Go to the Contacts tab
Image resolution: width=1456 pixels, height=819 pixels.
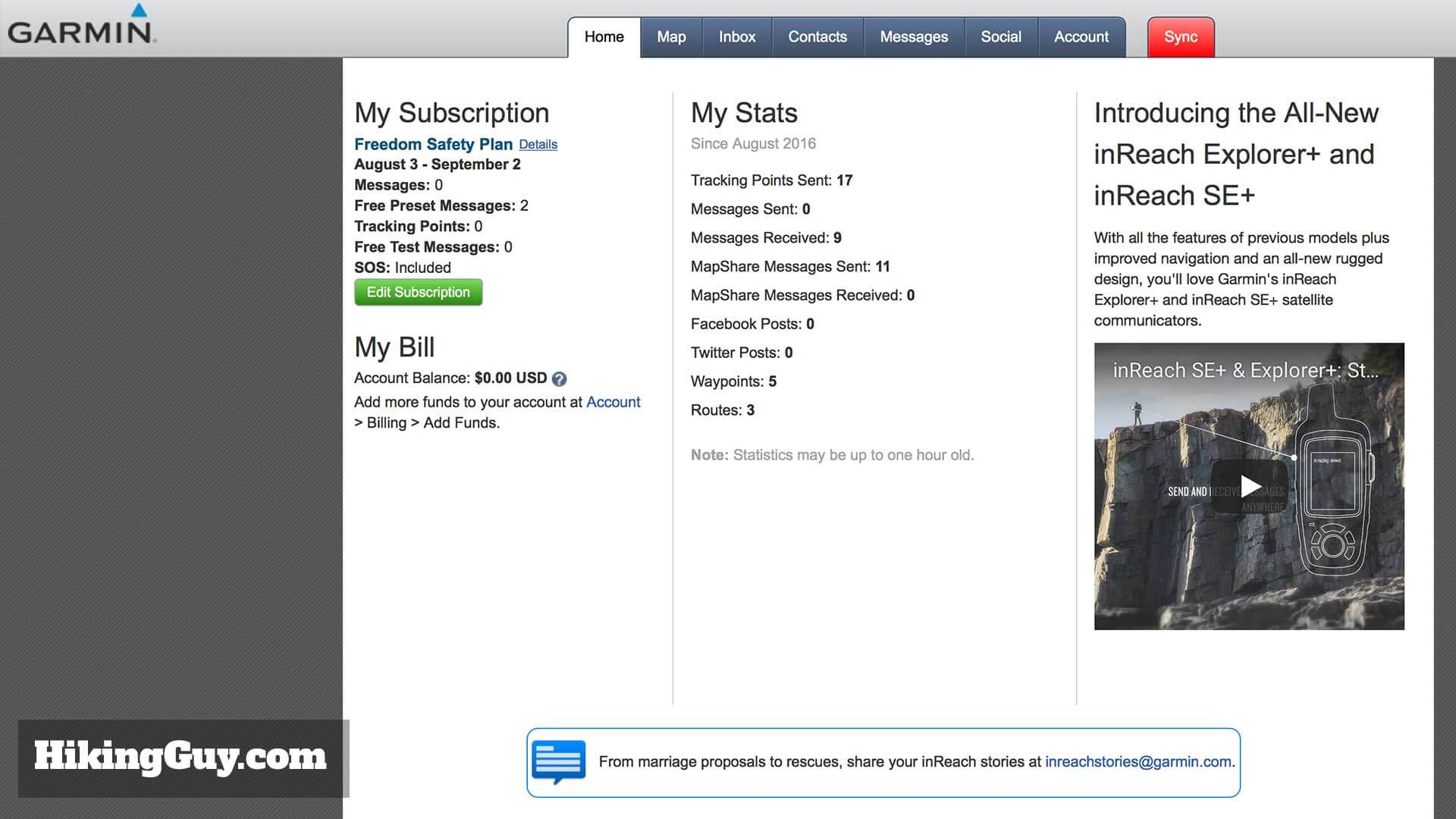point(817,36)
